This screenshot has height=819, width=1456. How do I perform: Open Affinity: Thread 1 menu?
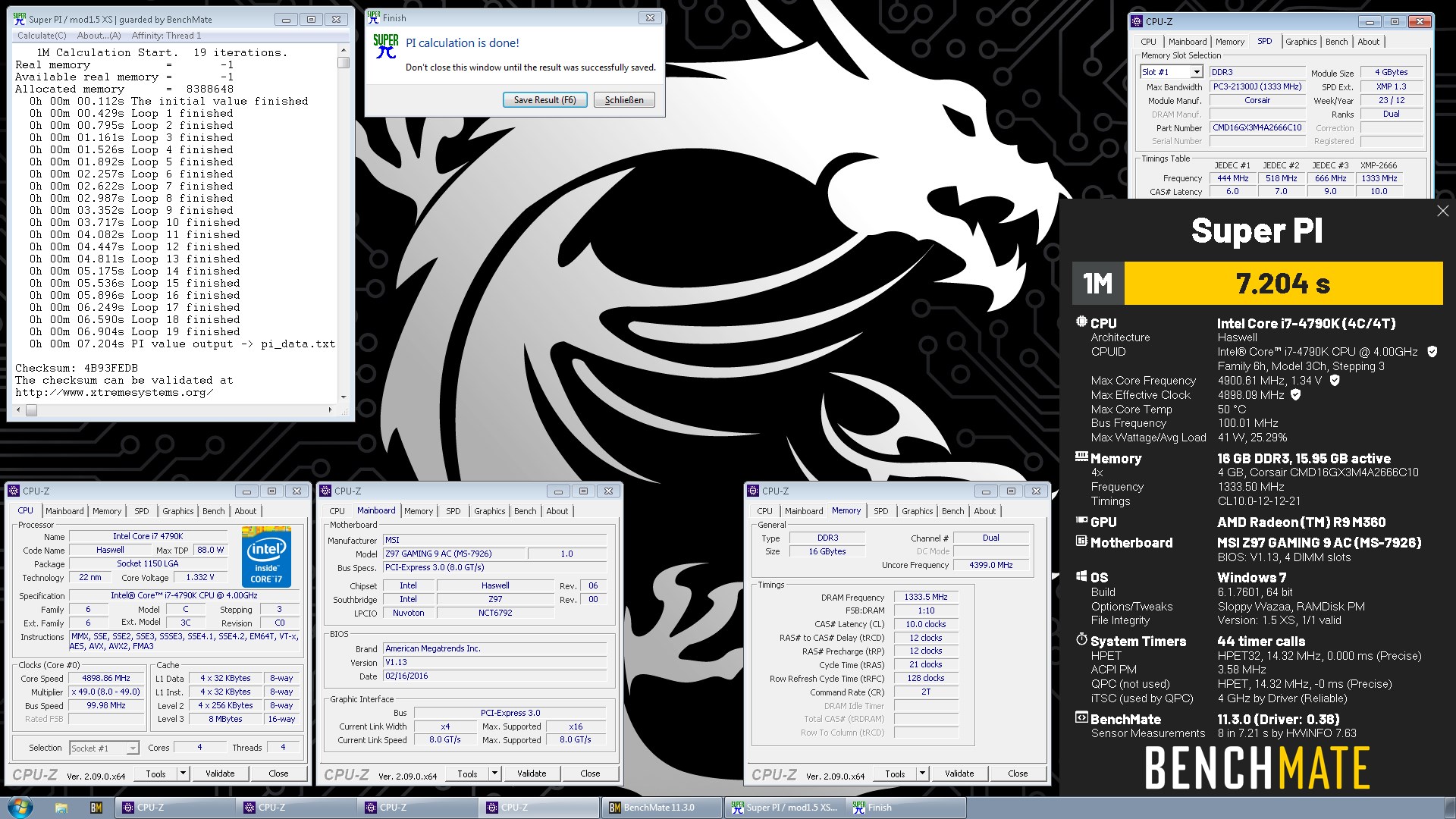(x=166, y=36)
